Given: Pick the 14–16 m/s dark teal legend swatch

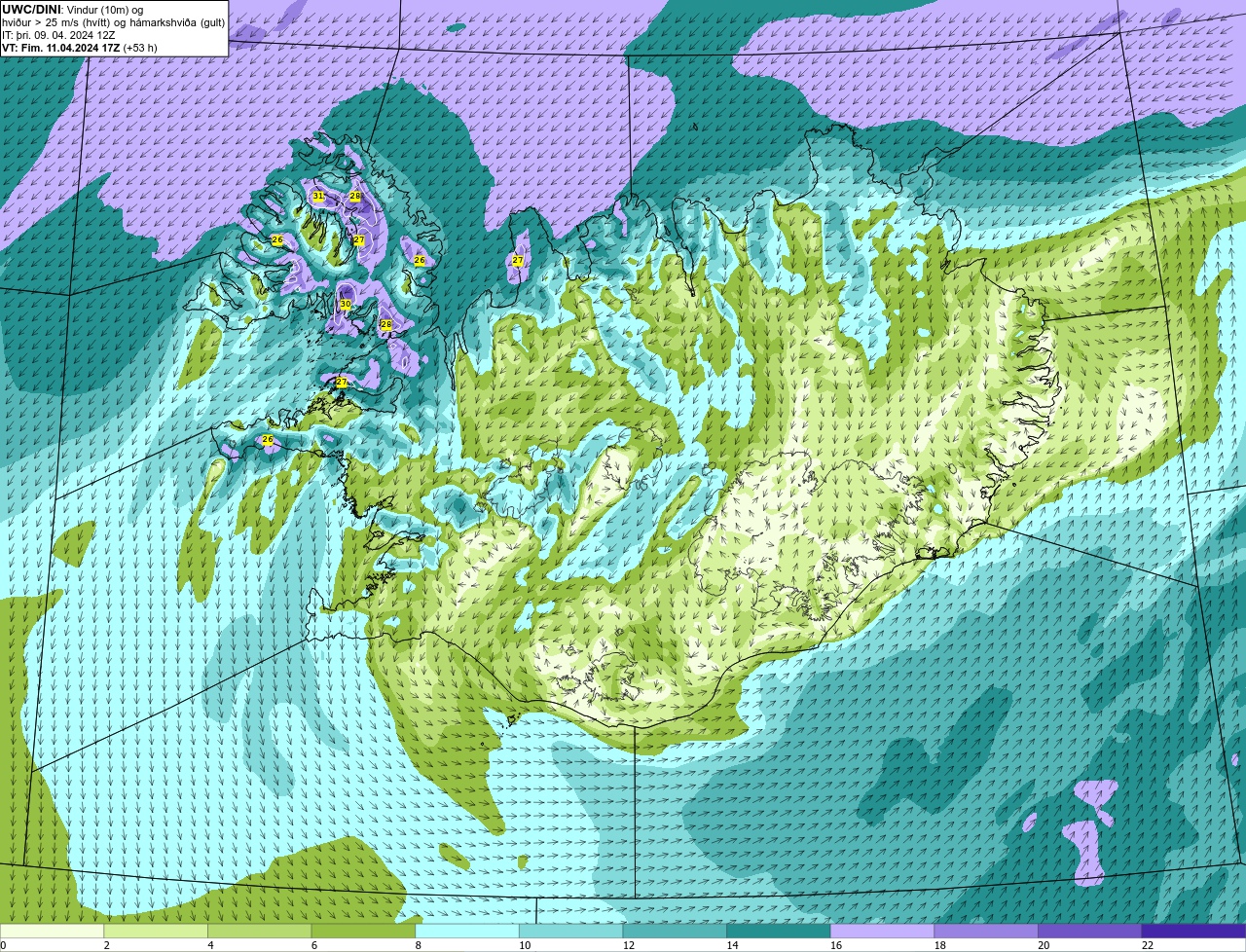Looking at the screenshot, I should point(779,931).
